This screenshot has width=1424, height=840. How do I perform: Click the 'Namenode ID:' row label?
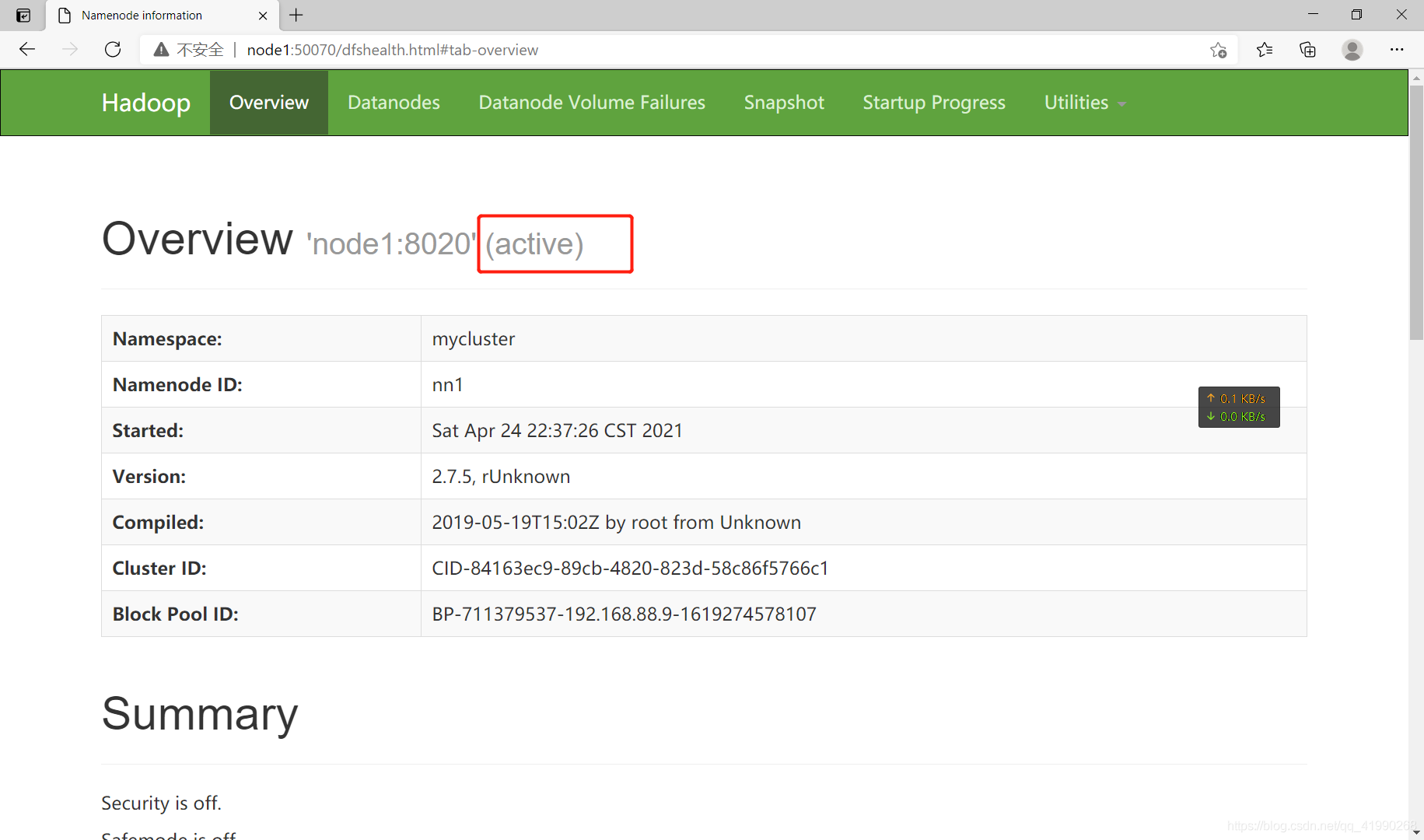click(177, 385)
